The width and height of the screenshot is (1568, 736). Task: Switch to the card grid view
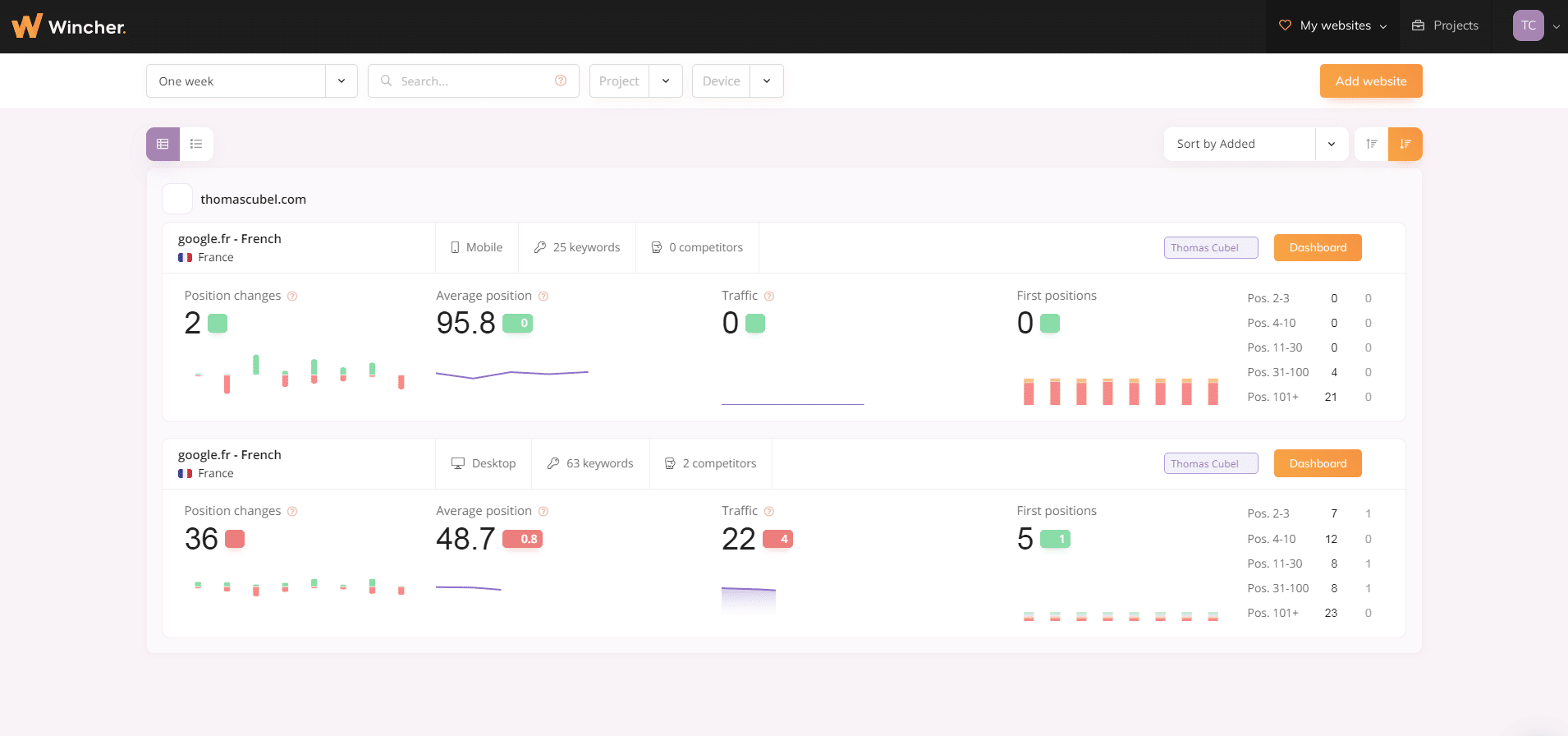point(163,144)
